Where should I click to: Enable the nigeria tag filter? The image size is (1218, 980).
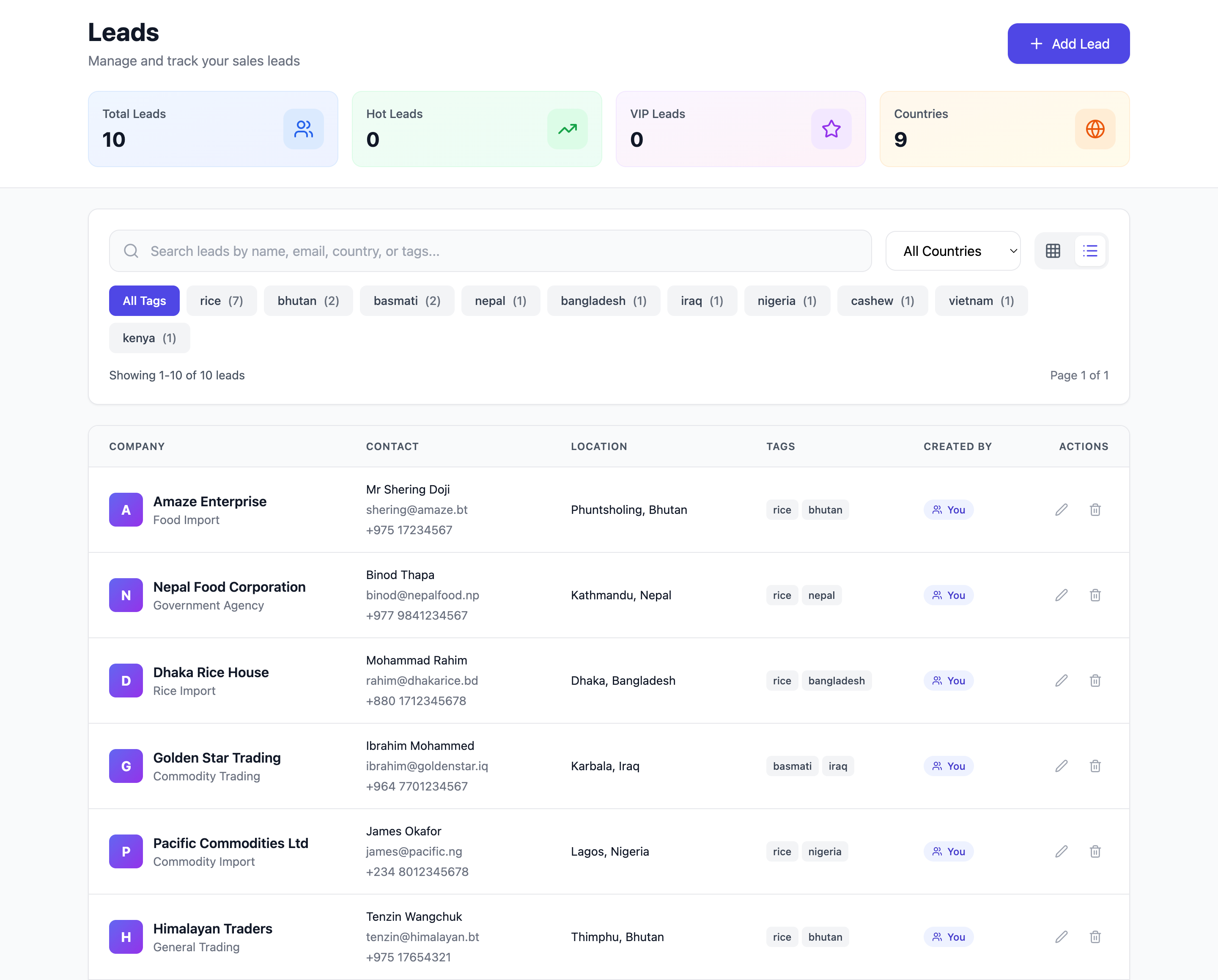[x=787, y=300]
